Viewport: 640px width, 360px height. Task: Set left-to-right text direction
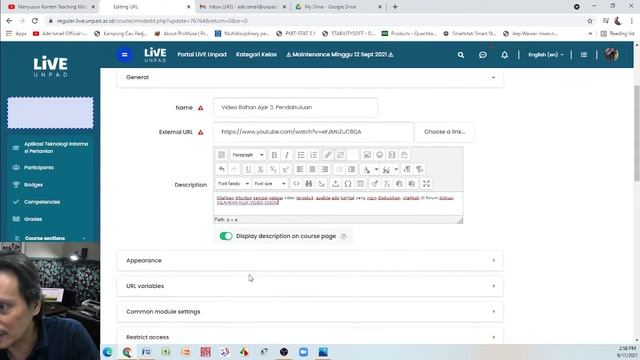407,169
